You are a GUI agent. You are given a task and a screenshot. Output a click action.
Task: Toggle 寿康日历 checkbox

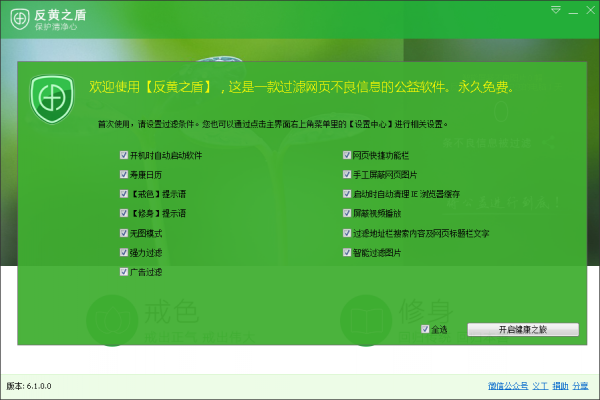tap(124, 175)
